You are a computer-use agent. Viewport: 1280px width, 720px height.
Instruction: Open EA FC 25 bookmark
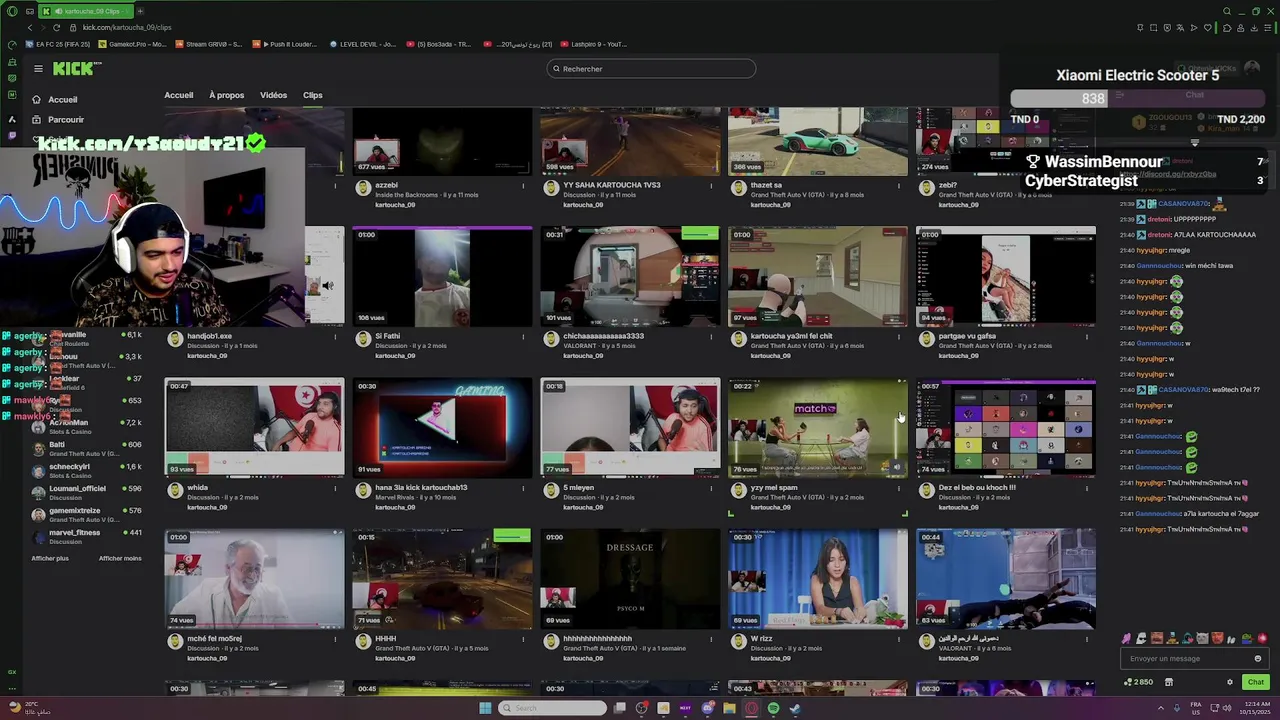point(59,44)
